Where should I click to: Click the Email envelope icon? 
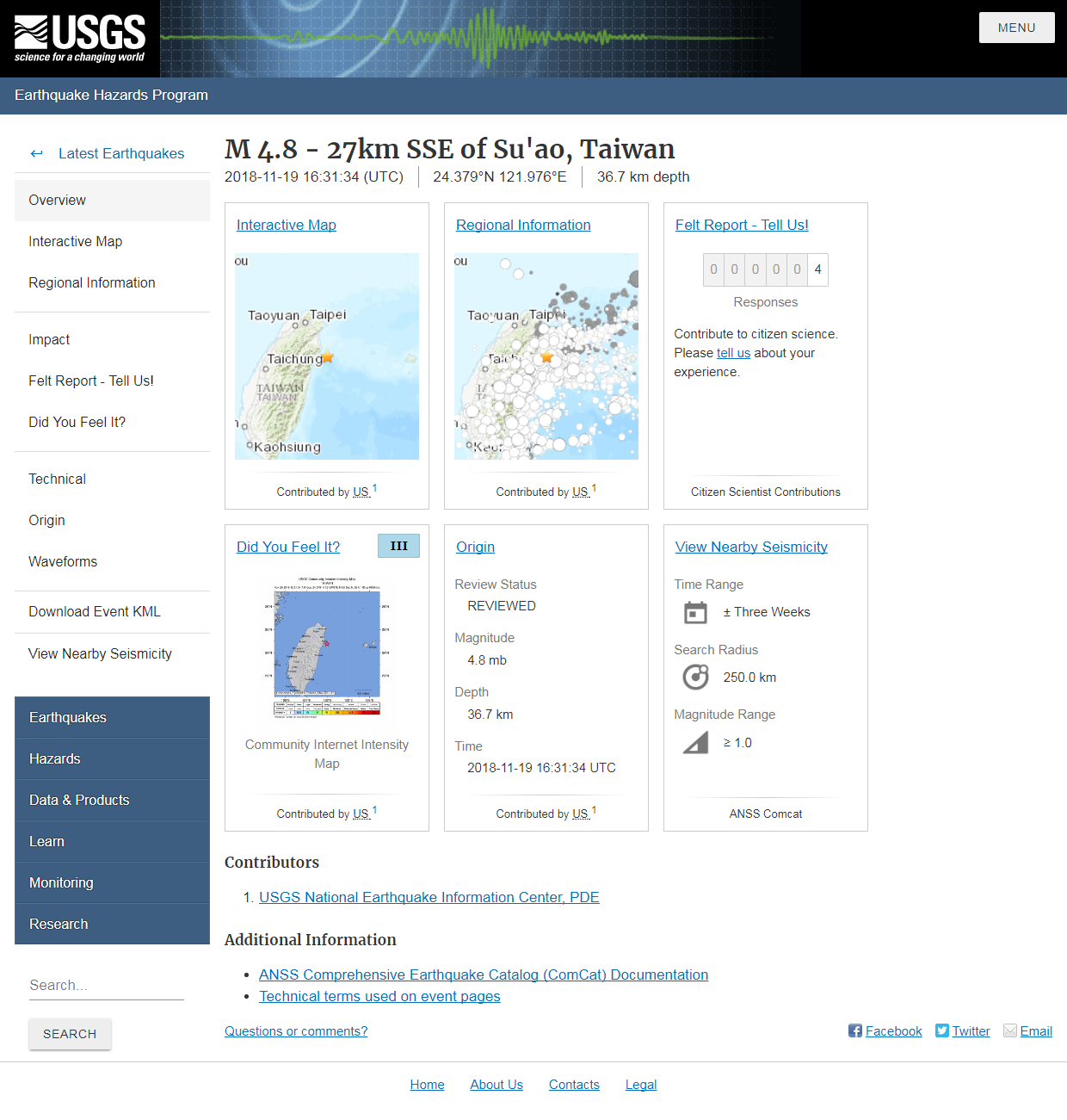[1010, 1030]
